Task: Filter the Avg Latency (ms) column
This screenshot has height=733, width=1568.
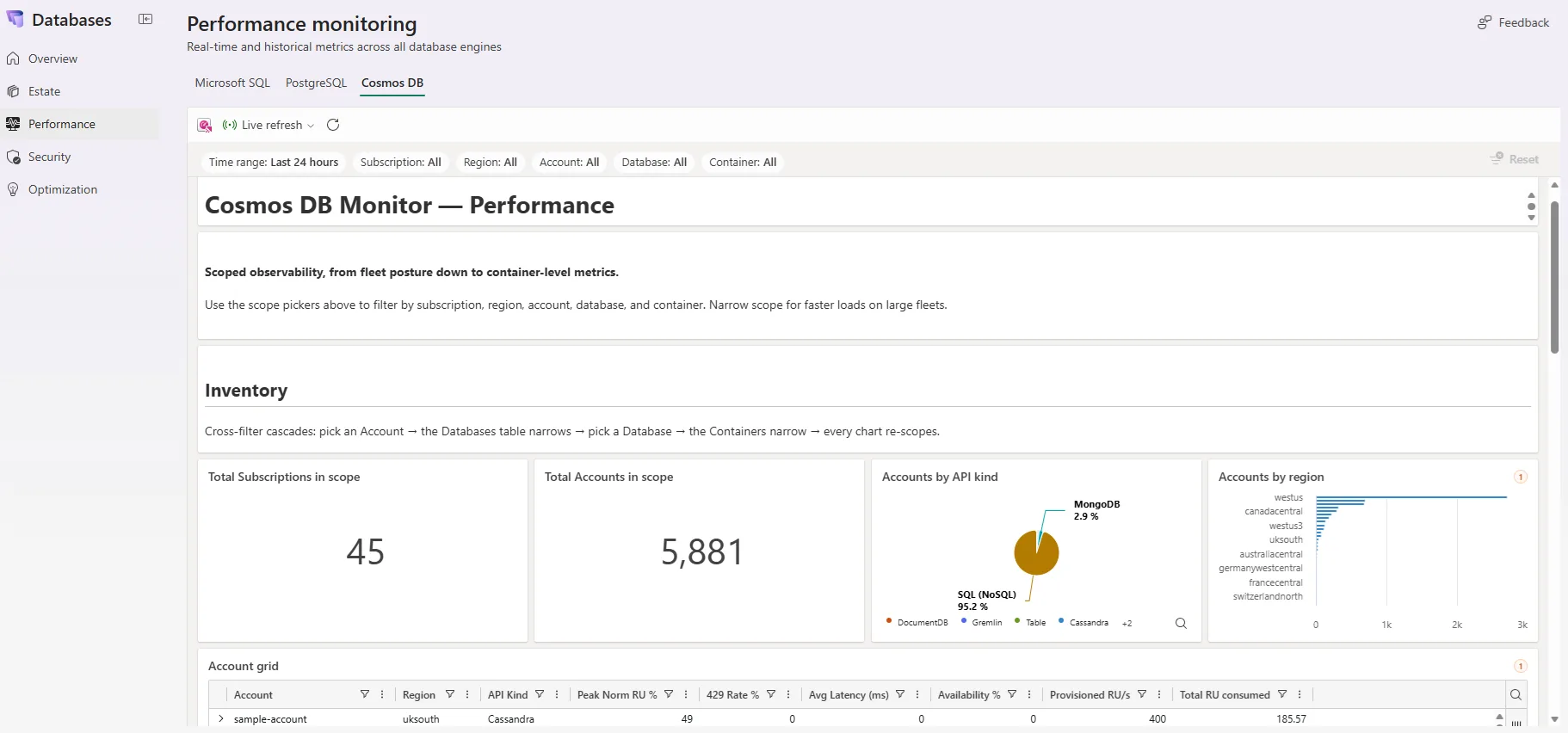Action: click(x=900, y=694)
